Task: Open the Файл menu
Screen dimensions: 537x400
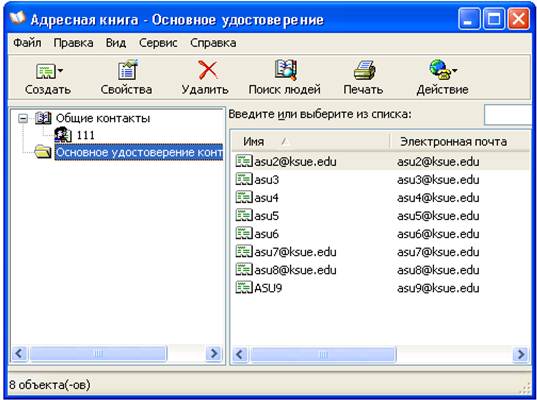Action: pyautogui.click(x=27, y=43)
